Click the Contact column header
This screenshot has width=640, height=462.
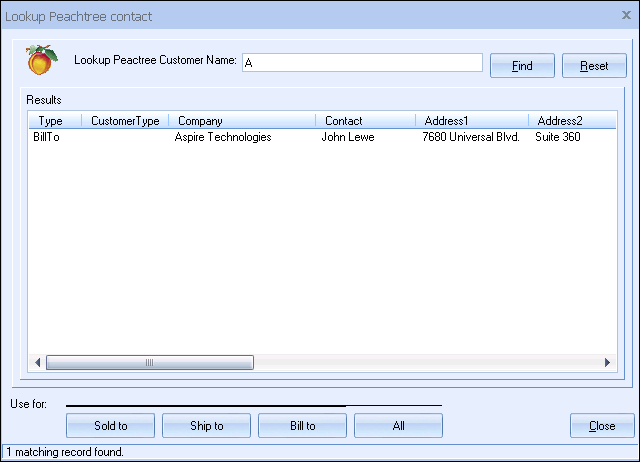365,121
